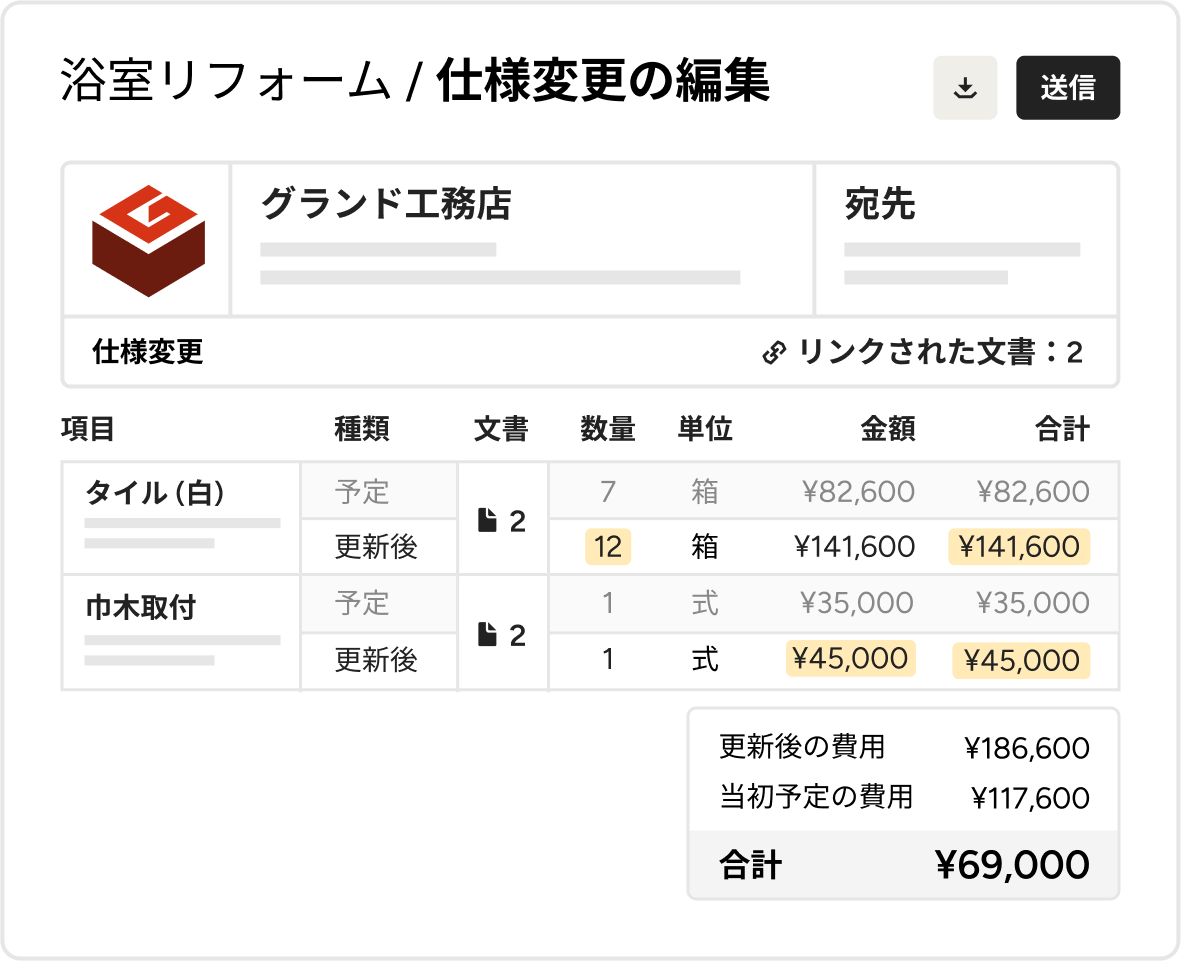Viewport: 1181px width, 961px height.
Task: Click highlighted ¥45,000 amount in 巾木取付 row
Action: (850, 658)
